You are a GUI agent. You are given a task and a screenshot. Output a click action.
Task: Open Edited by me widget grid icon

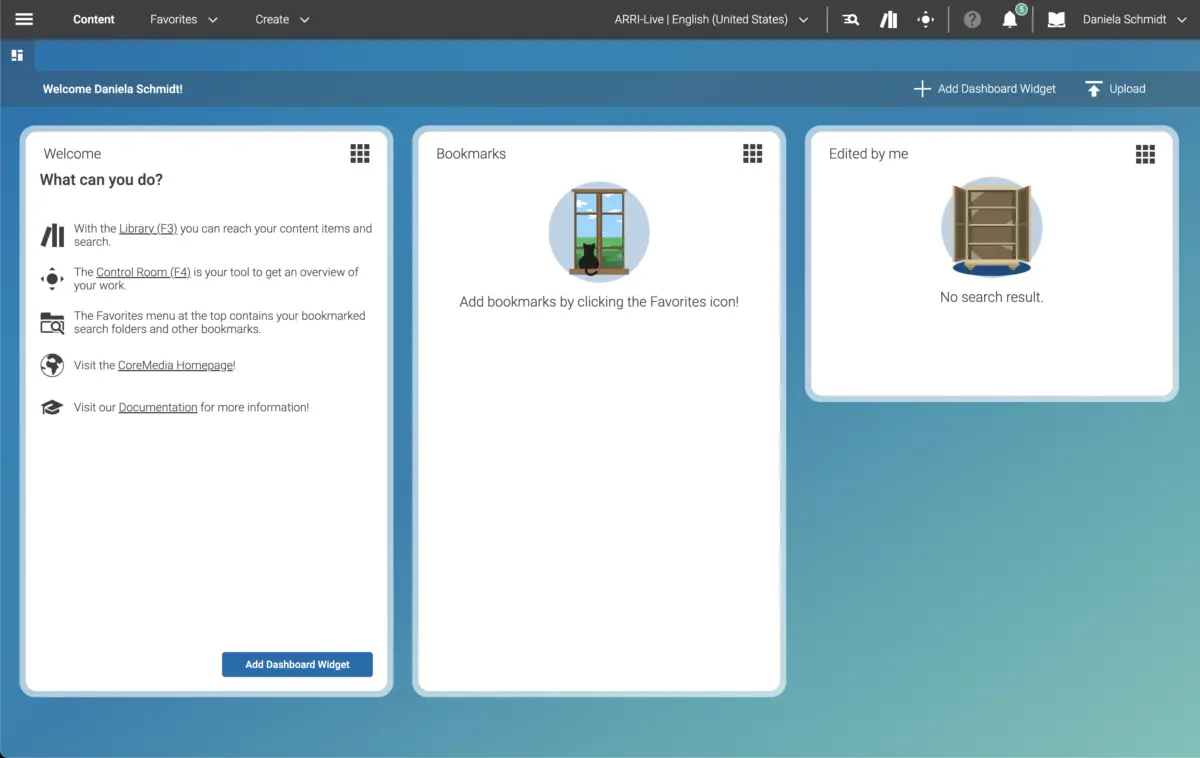(x=1145, y=153)
